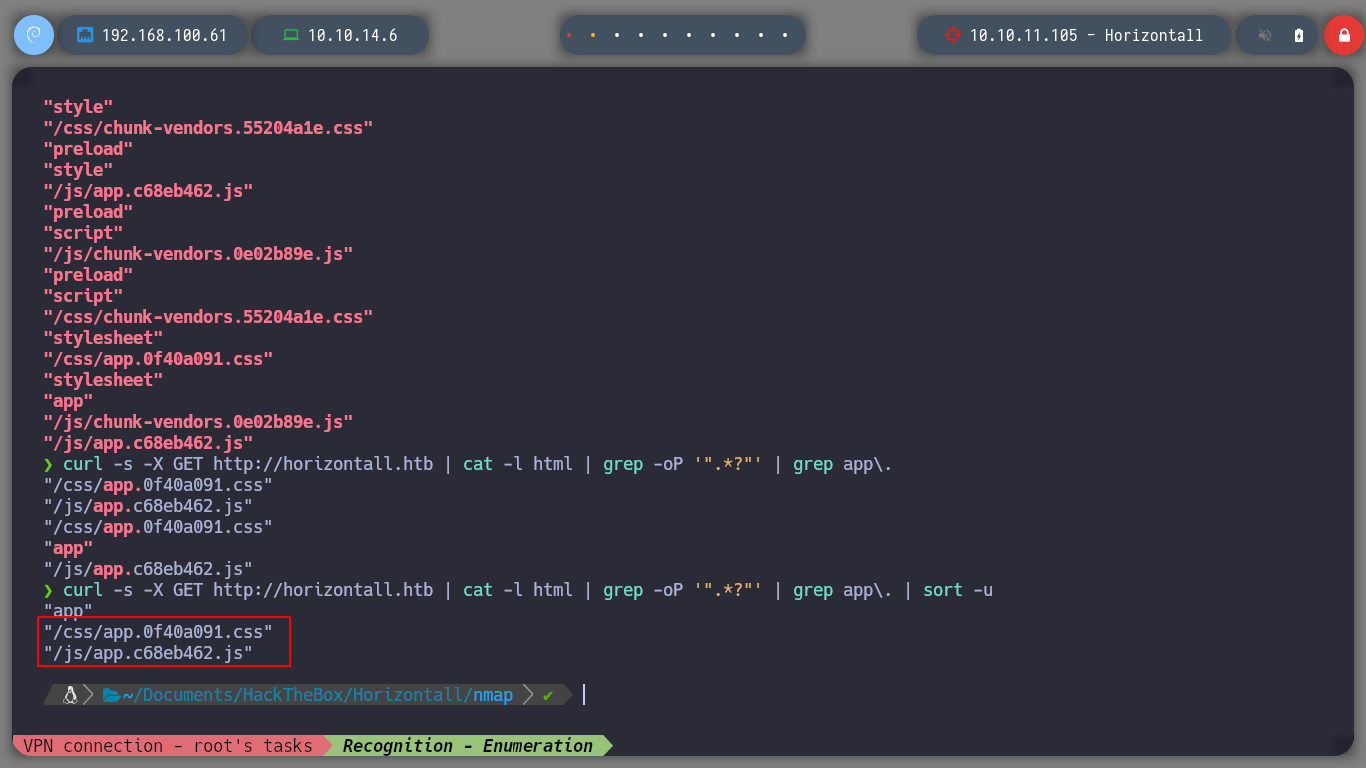Click the green VPN laptop icon

pyautogui.click(x=291, y=35)
